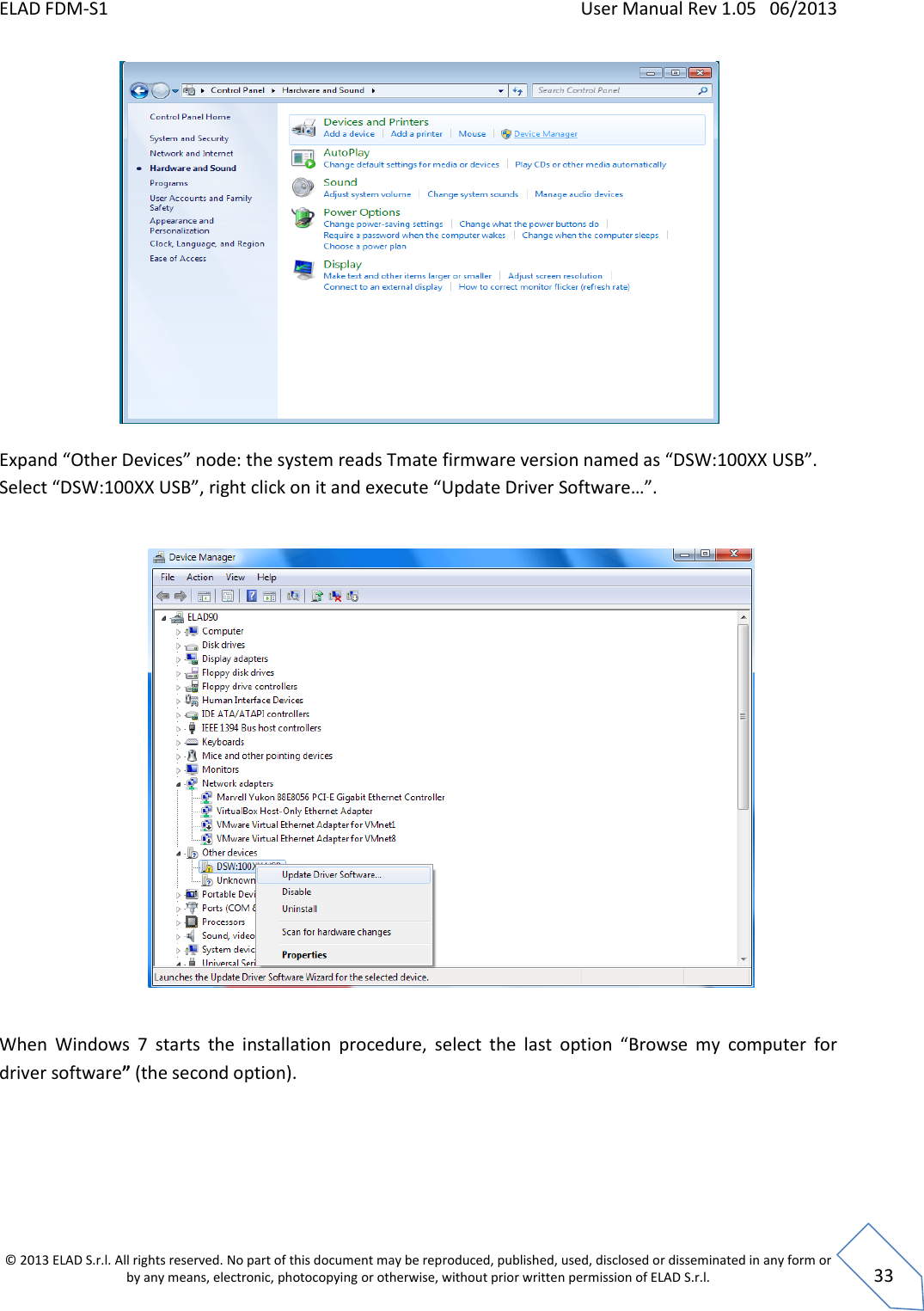The image size is (924, 1311).
Task: Click the Monitors device icon
Action: [x=193, y=769]
